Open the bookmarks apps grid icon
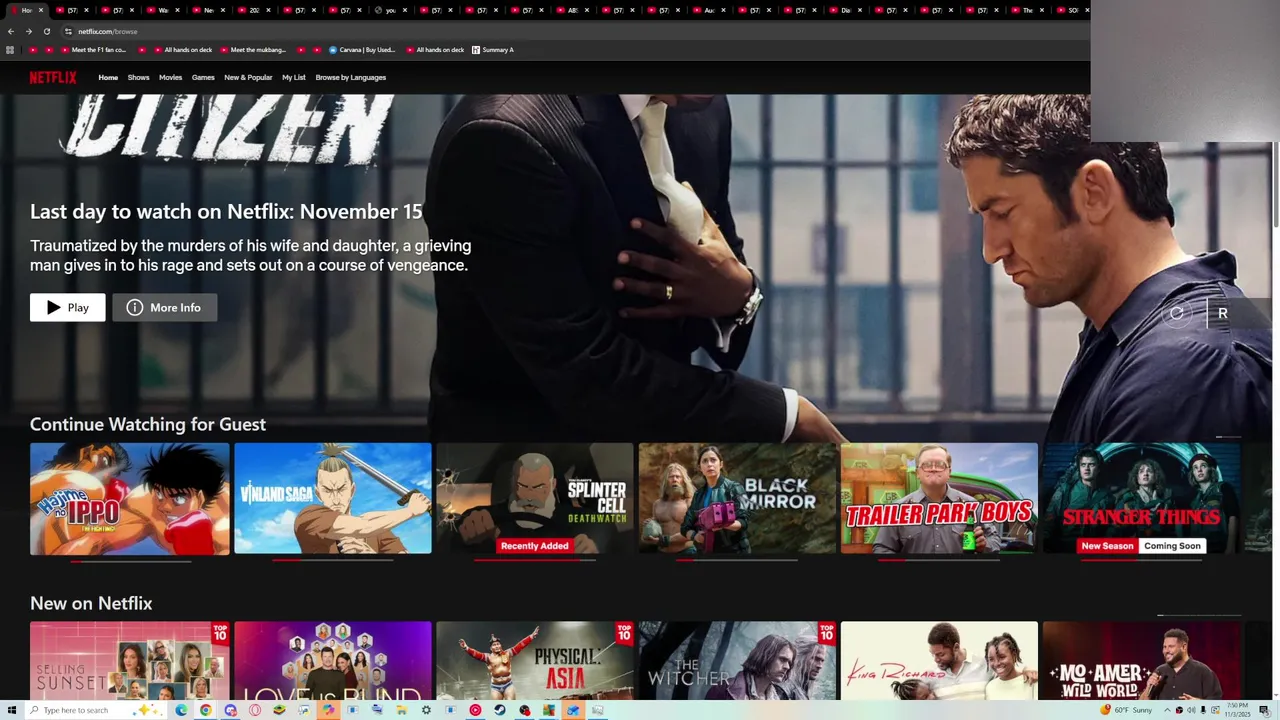The height and width of the screenshot is (720, 1280). (10, 50)
